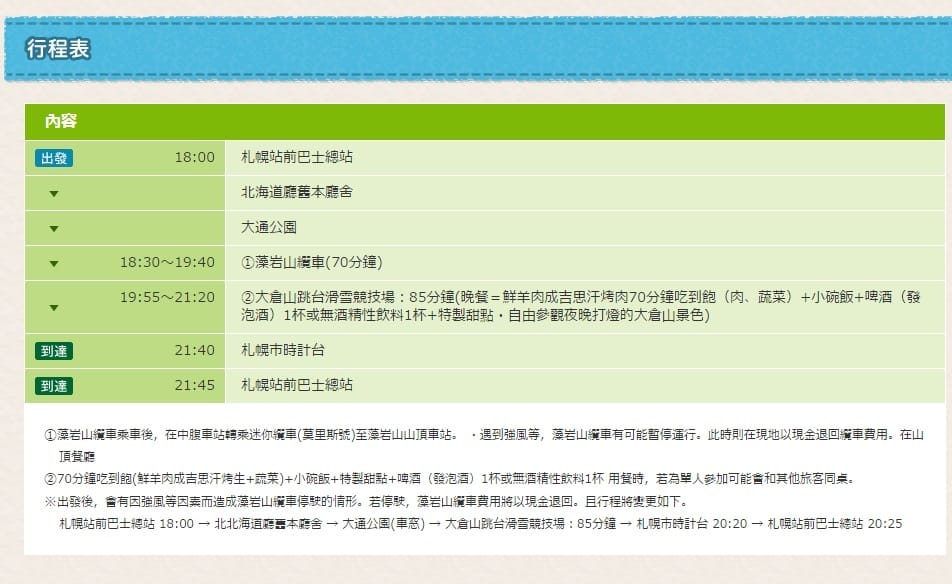
Task: Click the arrow icon in 北海道廳舊本廳舍 row
Action: click(x=54, y=194)
